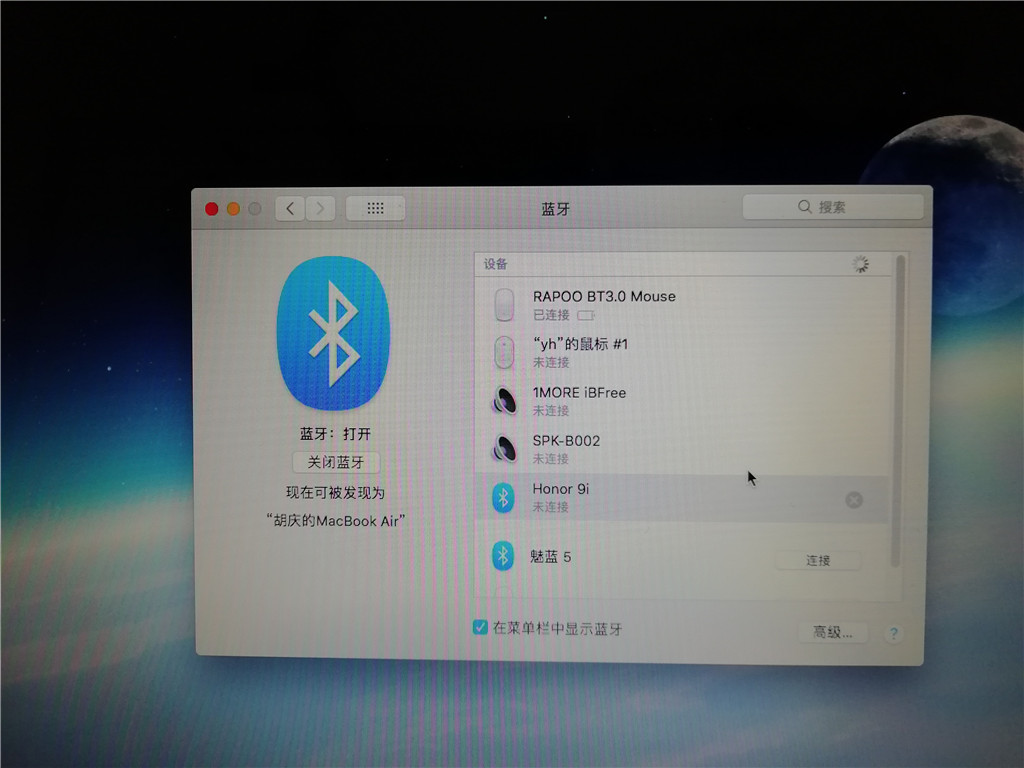This screenshot has height=768, width=1024.
Task: Connect to 魅蓝 5 via 连接 button
Action: click(x=818, y=560)
